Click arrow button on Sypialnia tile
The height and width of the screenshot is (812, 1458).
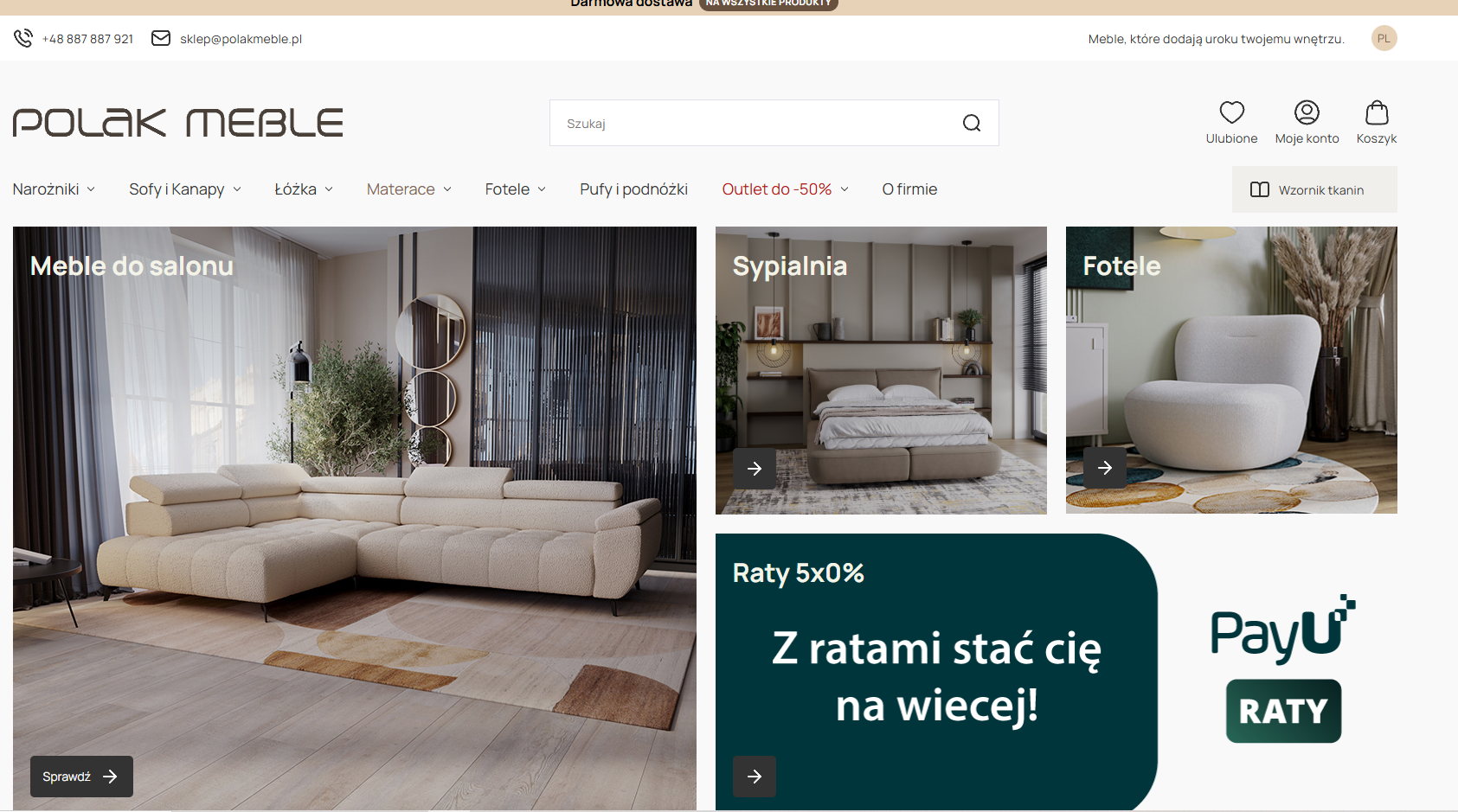[x=755, y=469]
